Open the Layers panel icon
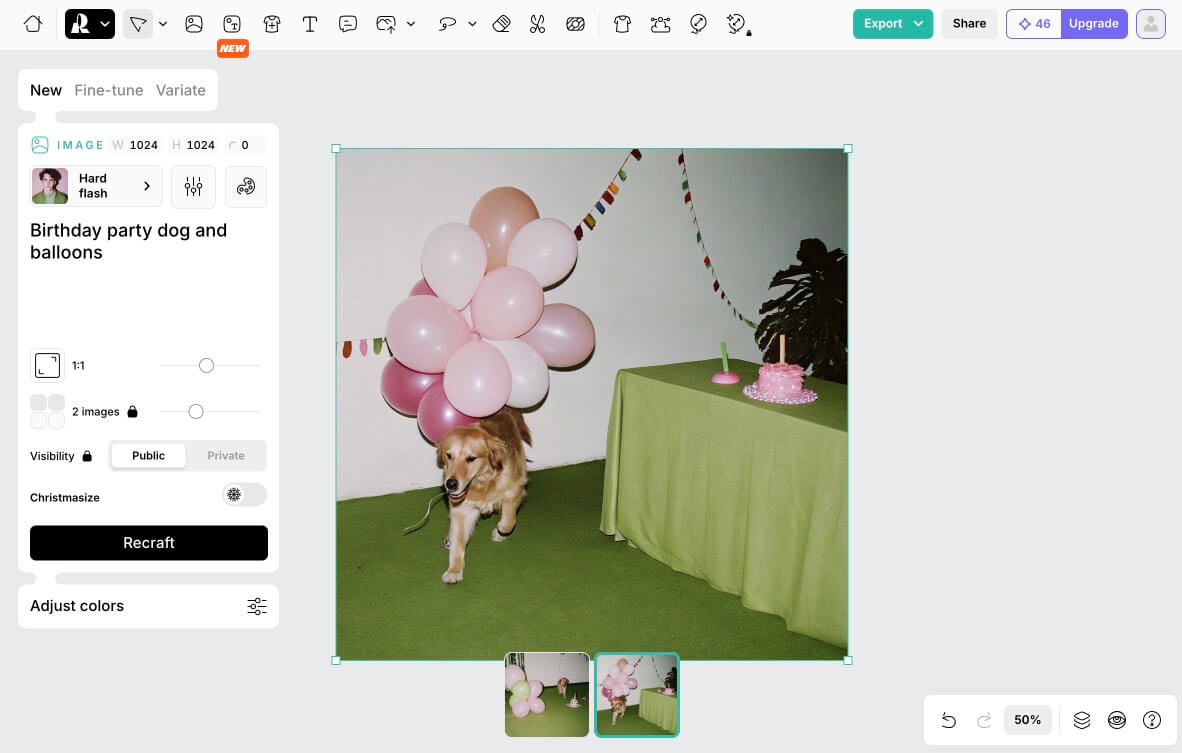Screen dimensions: 1182x753 1082,720
